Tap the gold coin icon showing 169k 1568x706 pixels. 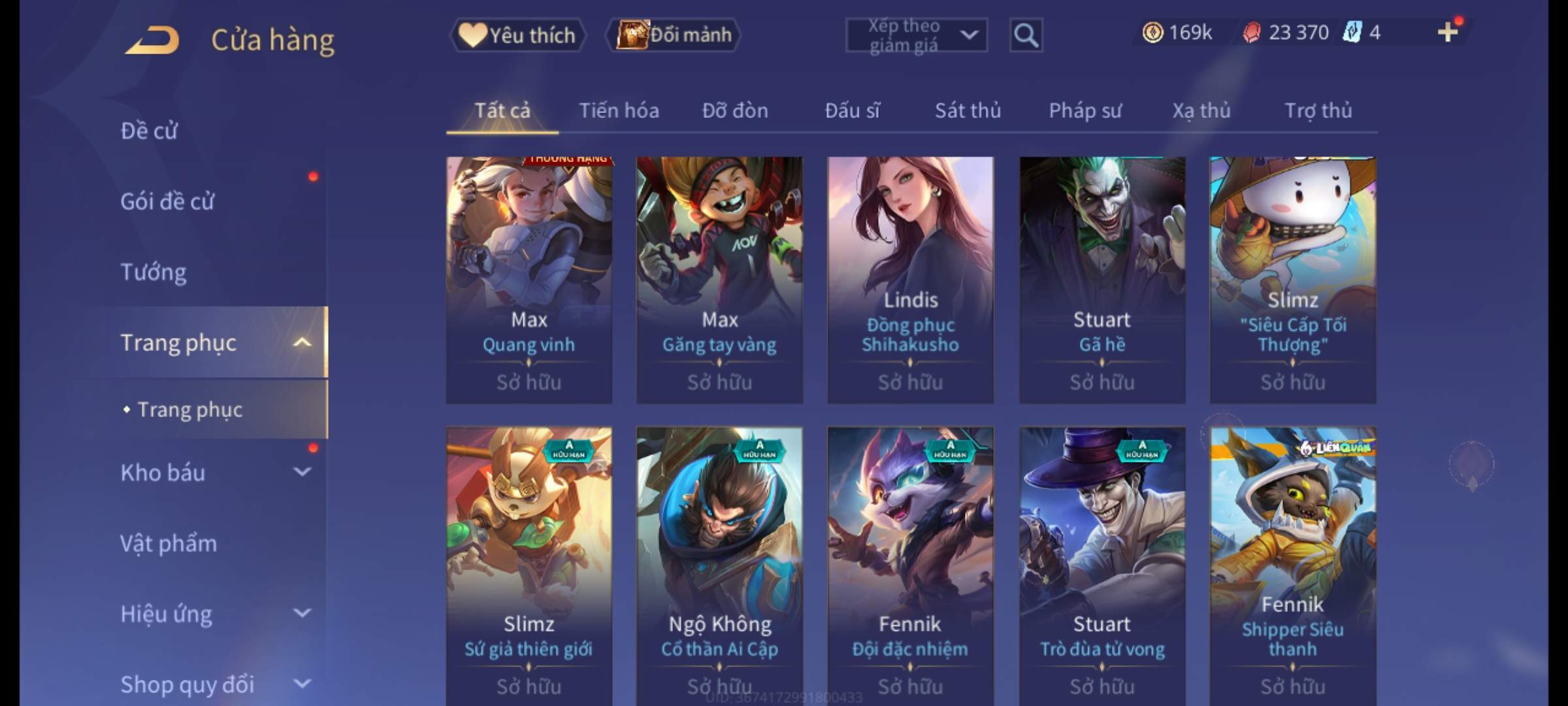click(x=1152, y=32)
